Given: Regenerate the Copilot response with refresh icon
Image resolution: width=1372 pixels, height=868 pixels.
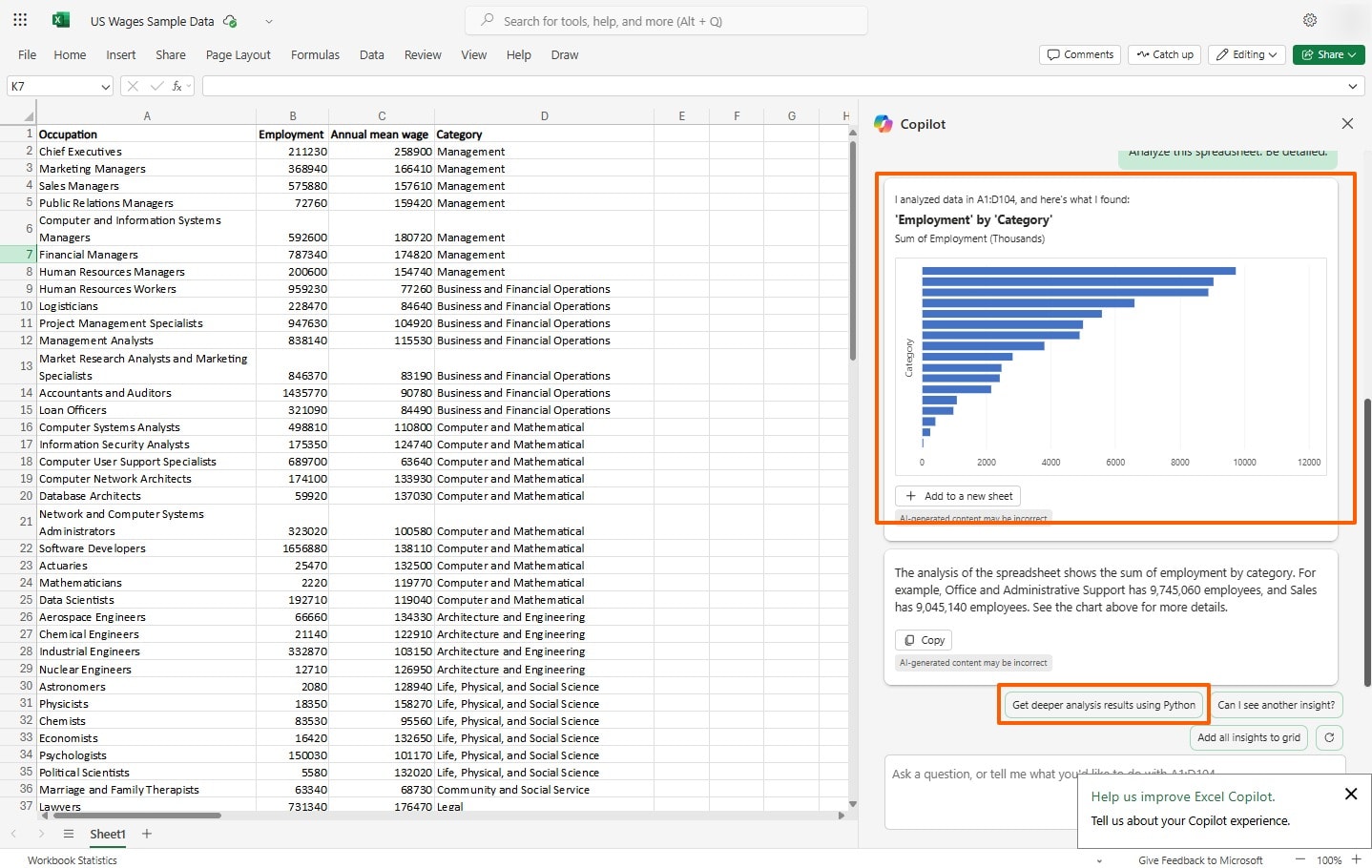Looking at the screenshot, I should 1329,737.
